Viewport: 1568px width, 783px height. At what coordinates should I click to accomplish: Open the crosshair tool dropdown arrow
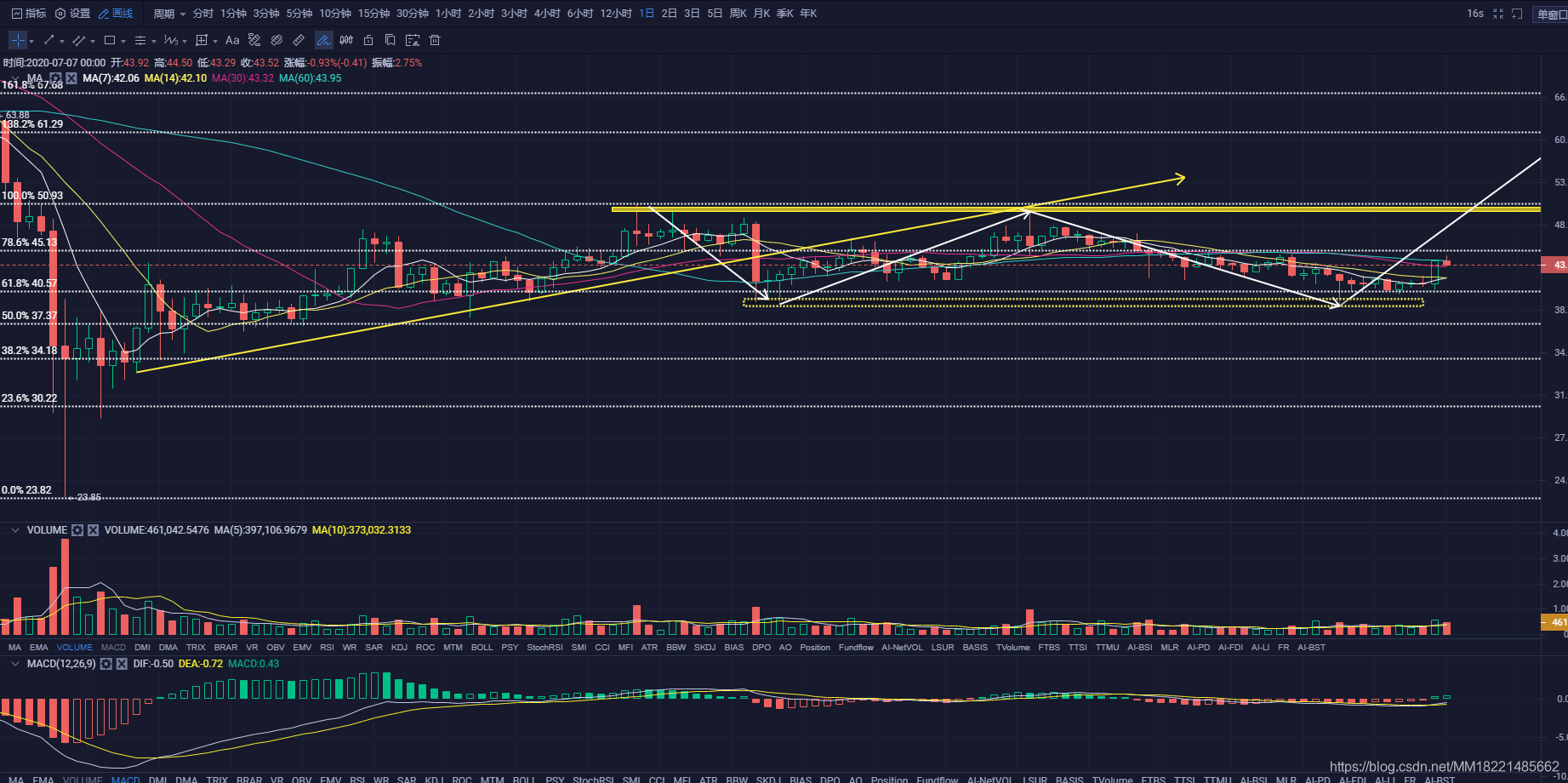tap(31, 41)
